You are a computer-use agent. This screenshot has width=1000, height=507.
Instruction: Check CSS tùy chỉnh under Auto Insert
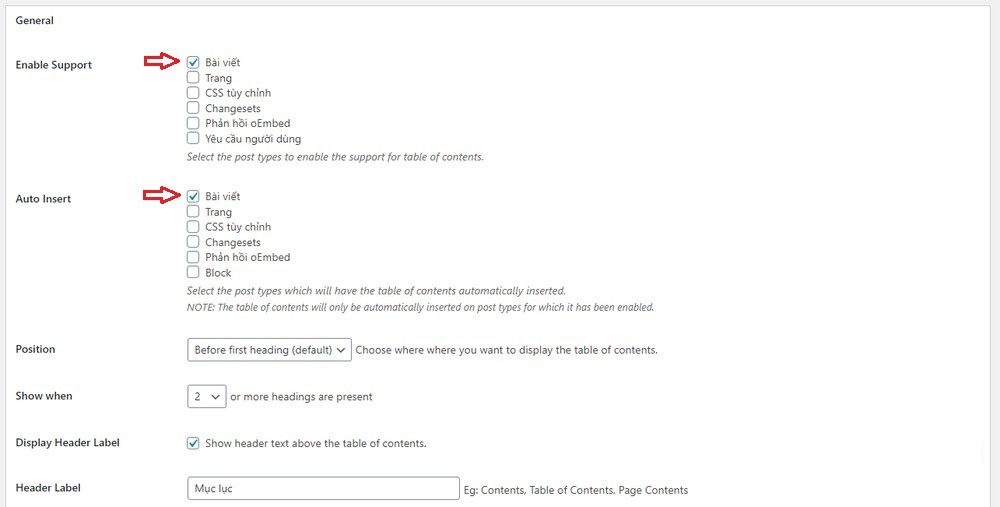(193, 227)
